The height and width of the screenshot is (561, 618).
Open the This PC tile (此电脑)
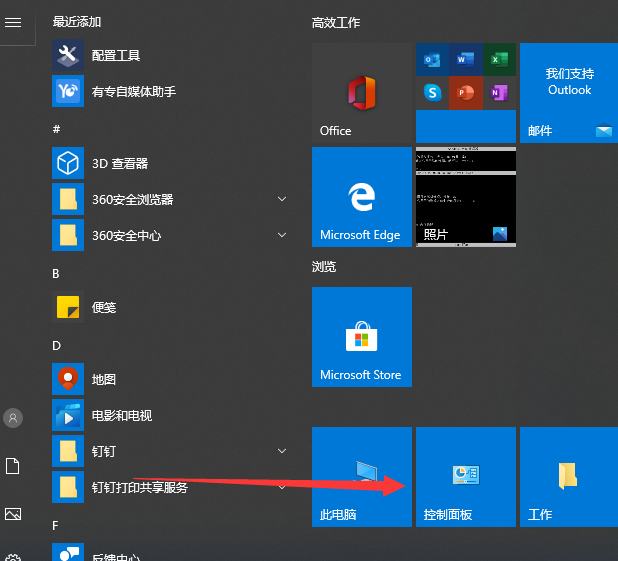point(362,477)
